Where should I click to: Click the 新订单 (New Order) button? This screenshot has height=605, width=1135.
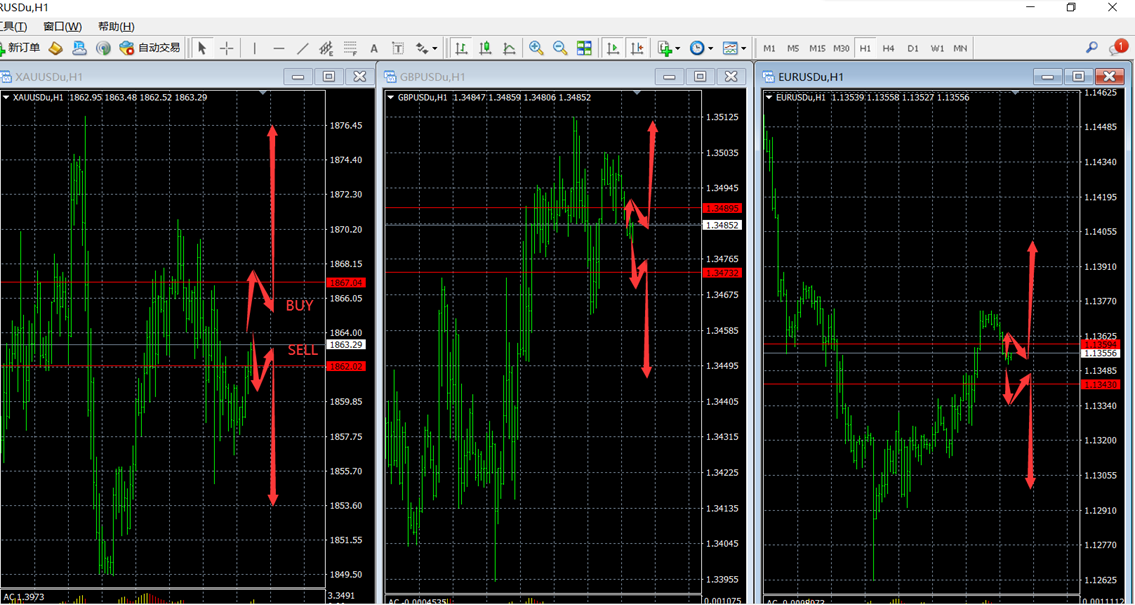[22, 48]
